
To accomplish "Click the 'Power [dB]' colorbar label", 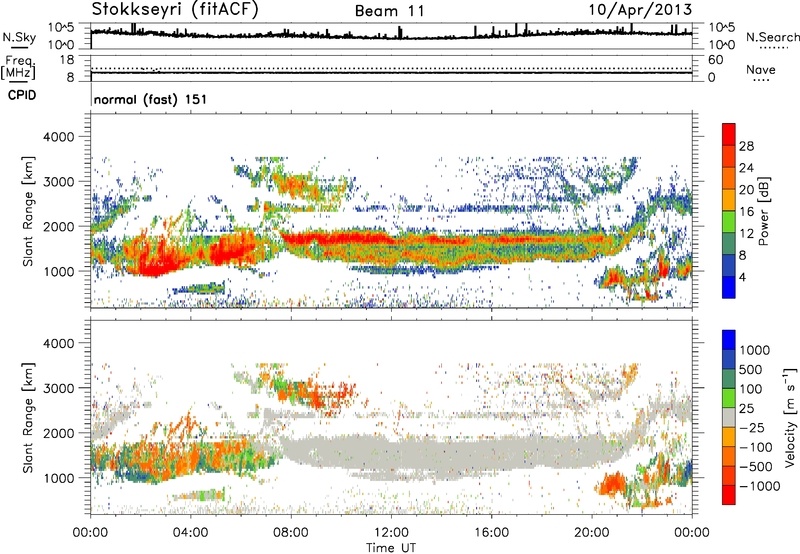I will (x=763, y=211).
